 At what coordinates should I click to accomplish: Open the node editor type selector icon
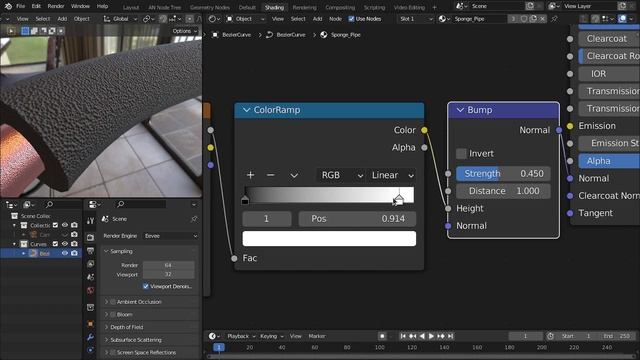point(214,19)
